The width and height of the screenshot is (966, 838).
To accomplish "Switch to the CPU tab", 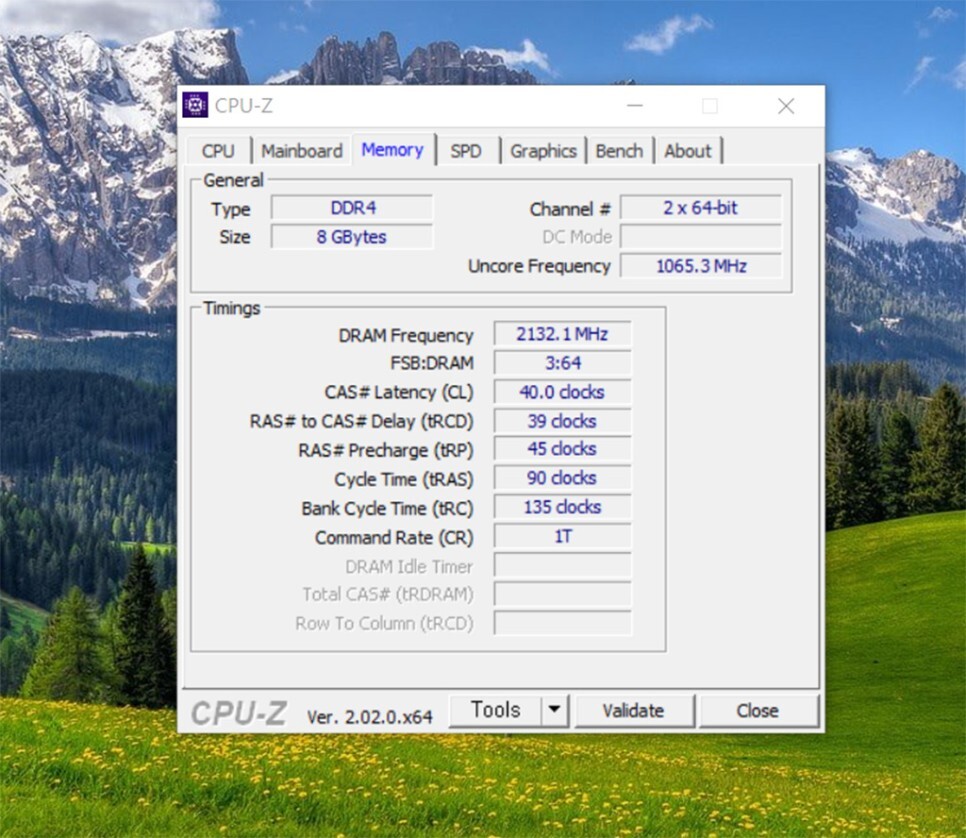I will (x=219, y=151).
